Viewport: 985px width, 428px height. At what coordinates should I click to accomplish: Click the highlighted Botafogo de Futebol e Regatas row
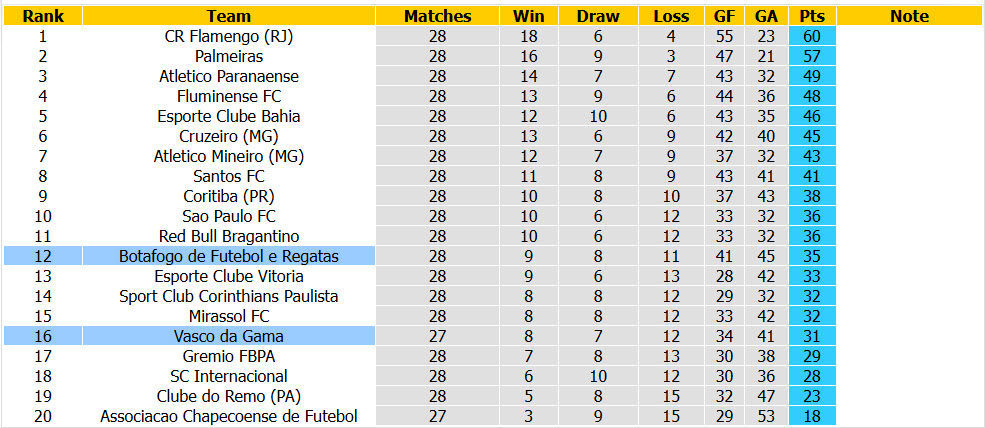pos(190,256)
